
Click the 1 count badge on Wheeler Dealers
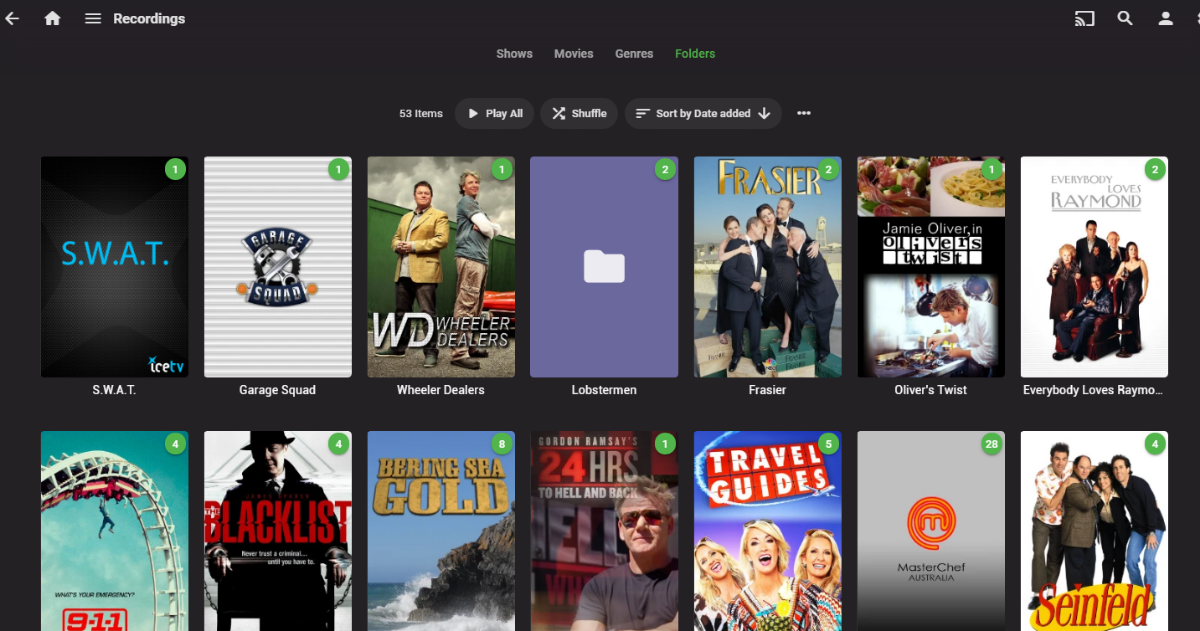[x=501, y=170]
